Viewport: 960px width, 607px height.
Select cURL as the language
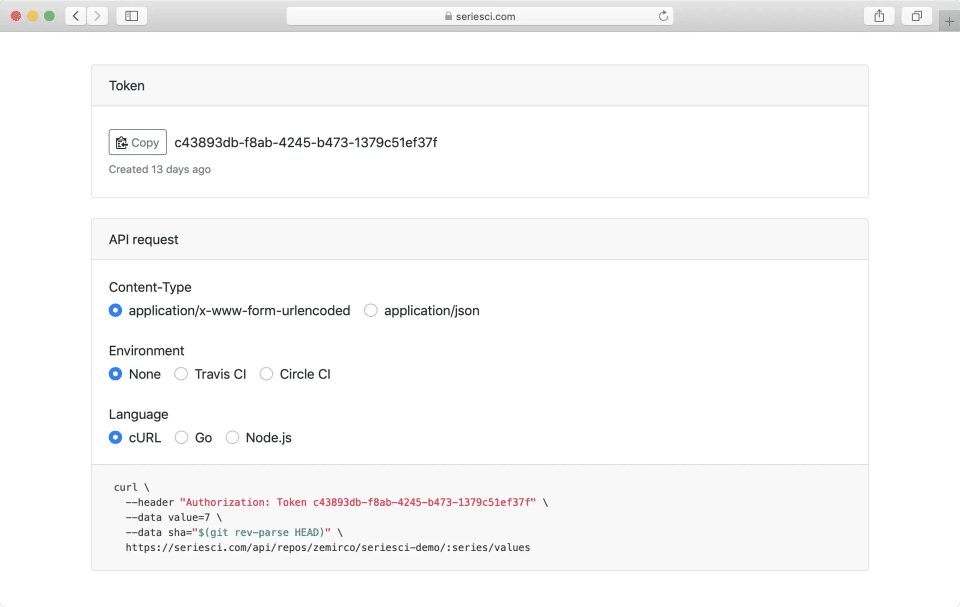[116, 438]
